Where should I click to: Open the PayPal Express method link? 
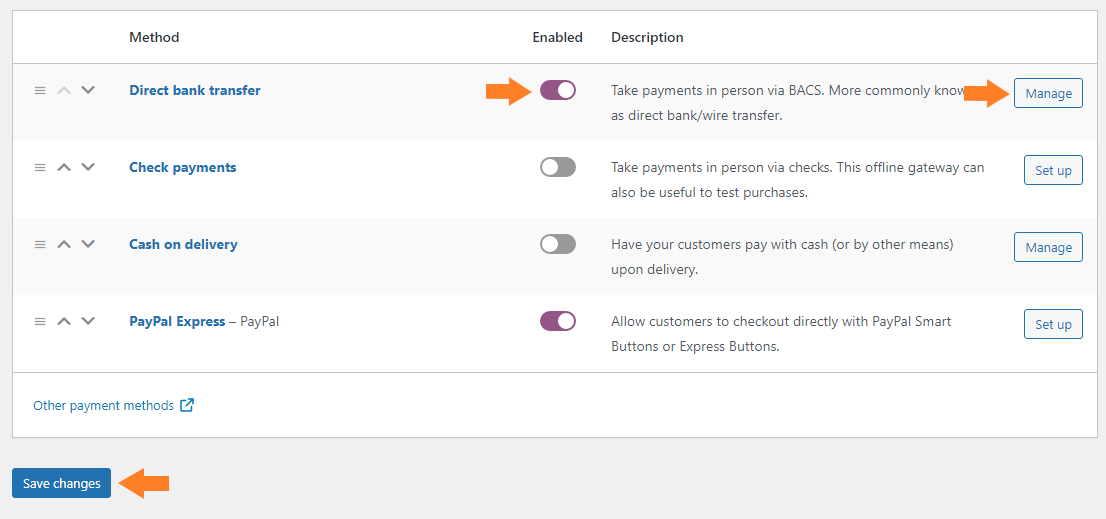(177, 322)
